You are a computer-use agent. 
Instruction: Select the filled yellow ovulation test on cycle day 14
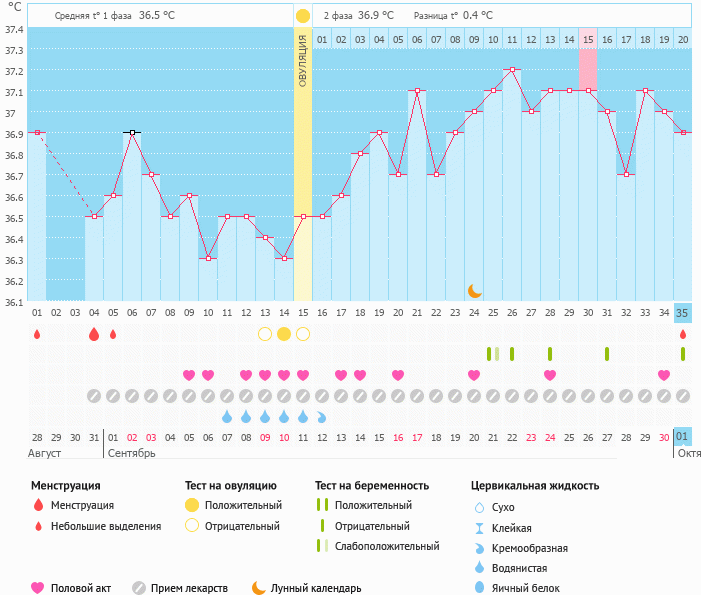point(284,334)
